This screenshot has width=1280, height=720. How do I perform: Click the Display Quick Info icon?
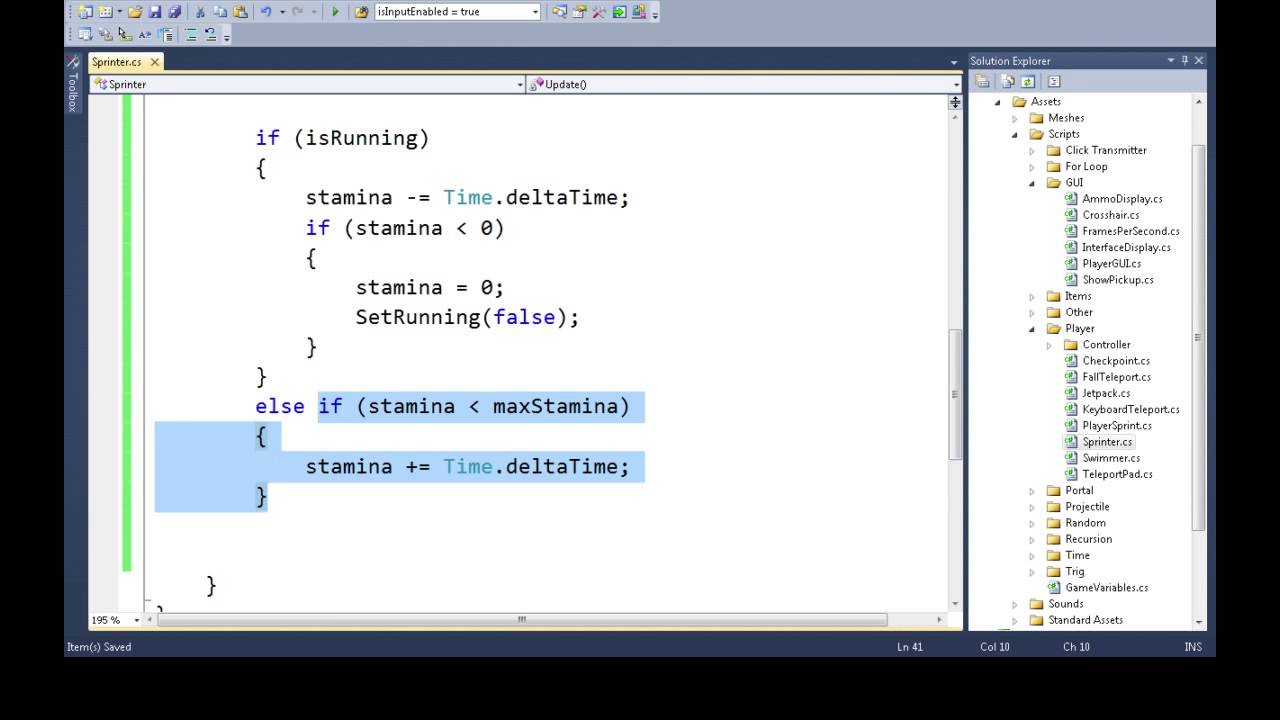[x=125, y=34]
